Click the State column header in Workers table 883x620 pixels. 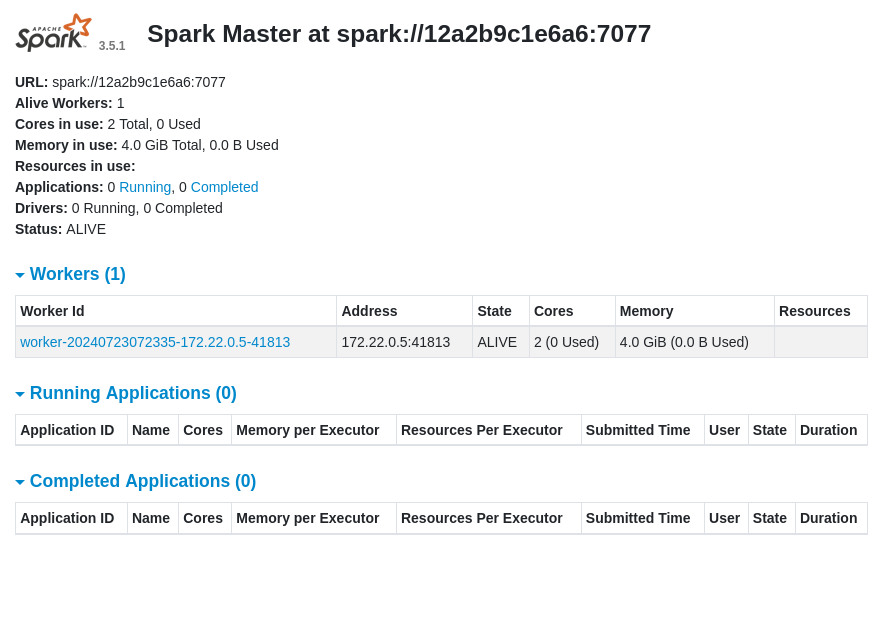point(494,311)
